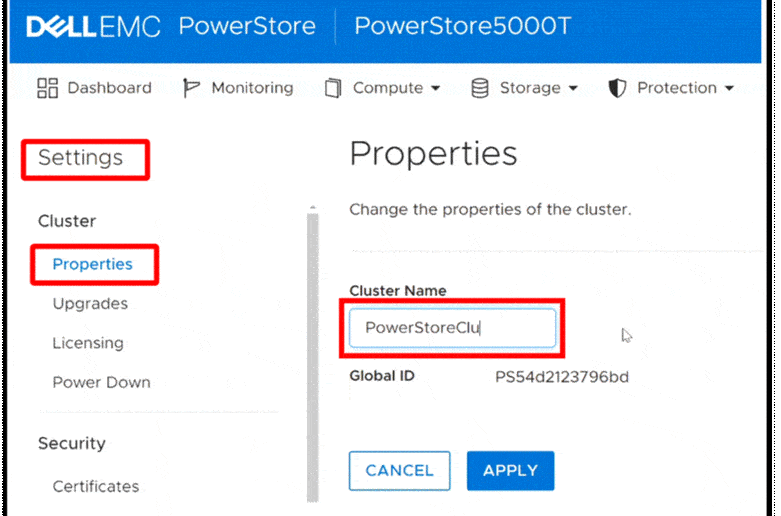Click the APPLY button

pos(511,471)
